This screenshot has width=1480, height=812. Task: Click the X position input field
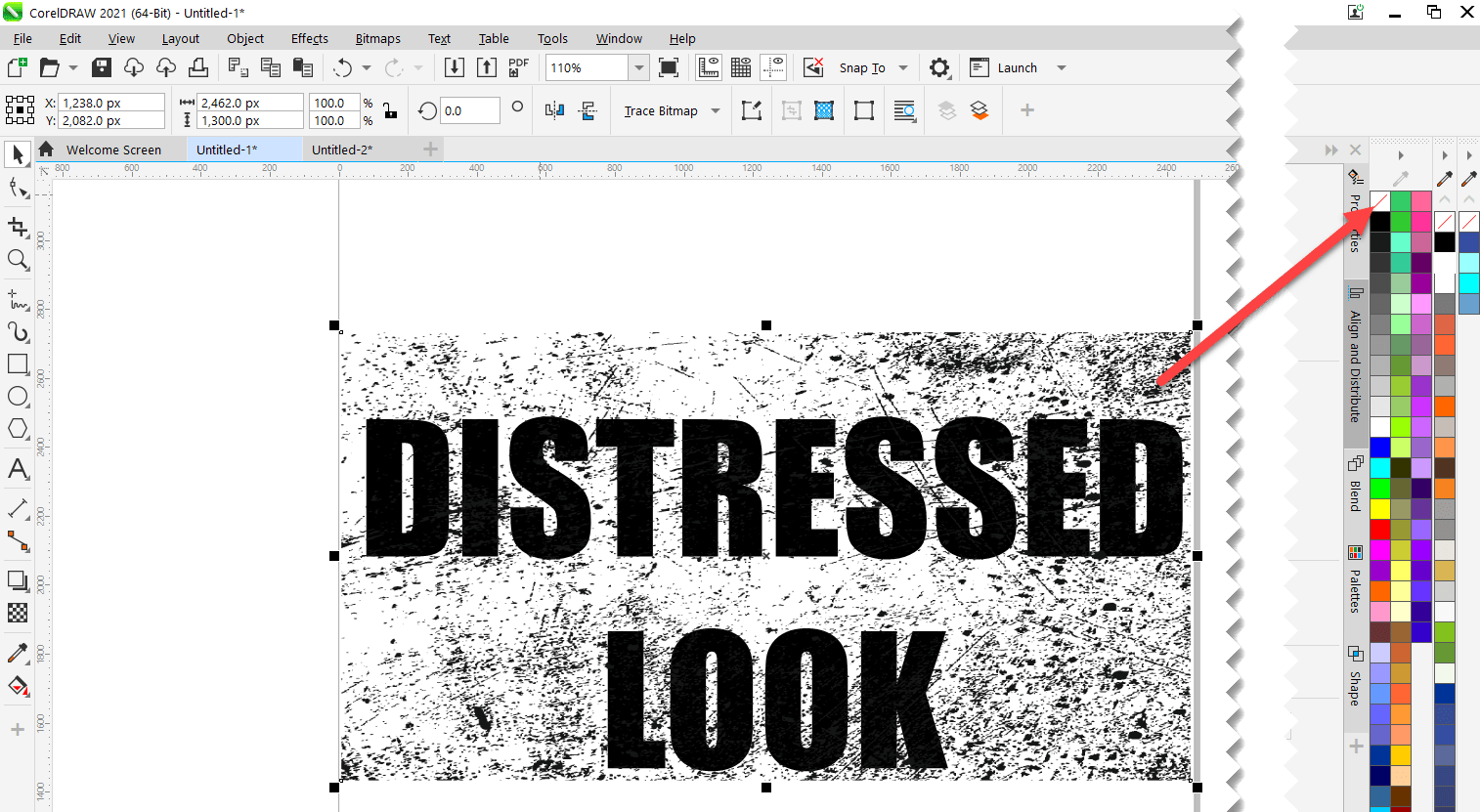click(x=111, y=103)
